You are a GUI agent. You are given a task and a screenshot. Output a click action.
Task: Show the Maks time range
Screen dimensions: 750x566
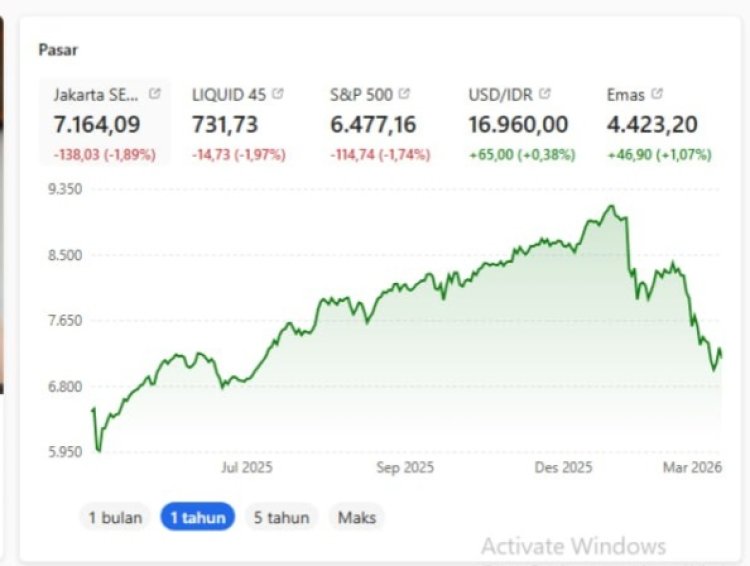(356, 517)
